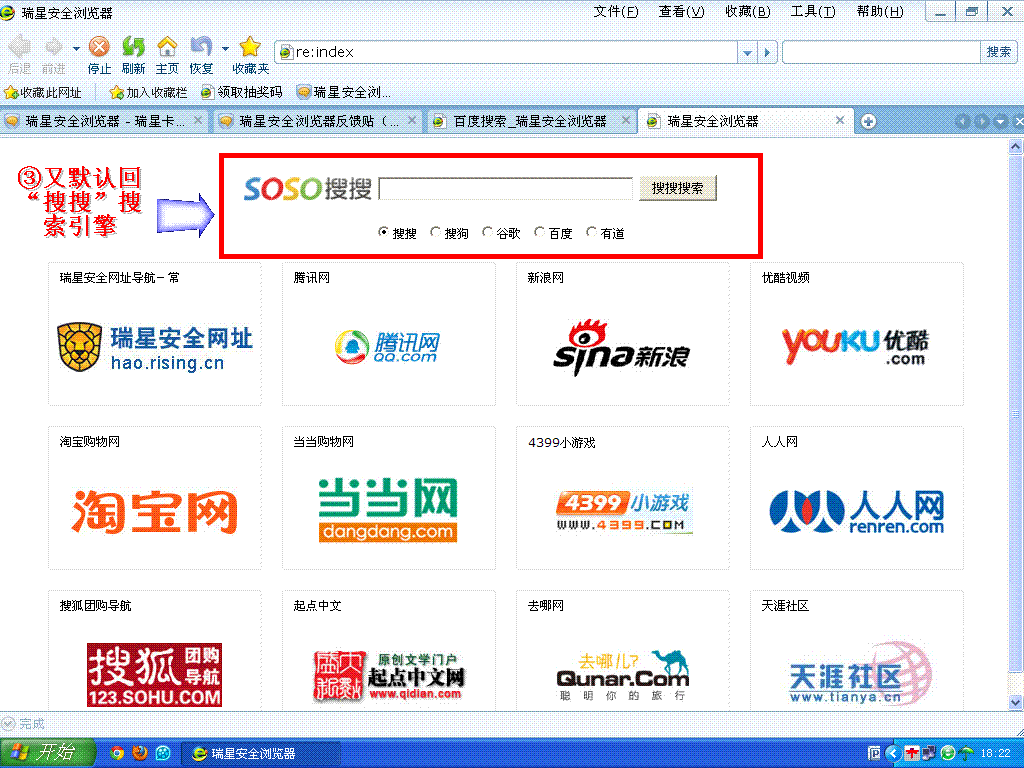Click the Back (后退) navigation arrow
Screen dimensions: 1024x768
tap(20, 47)
